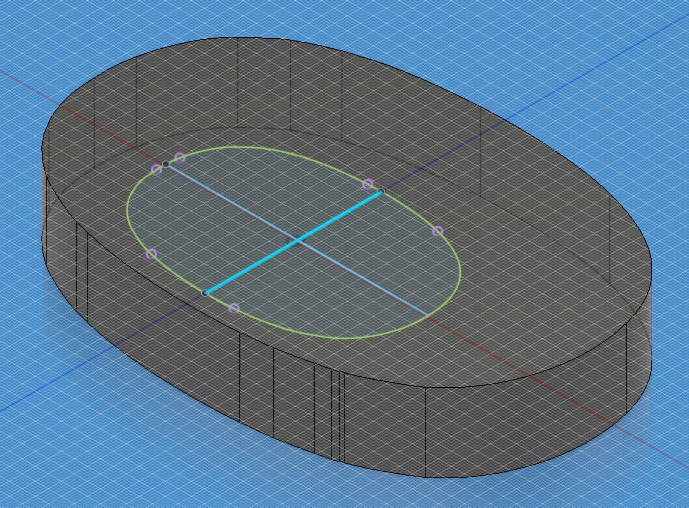Click the purple constraint glyph beside upper-right minor axis endpoint
Viewport: 689px width, 508px height.
tap(368, 184)
